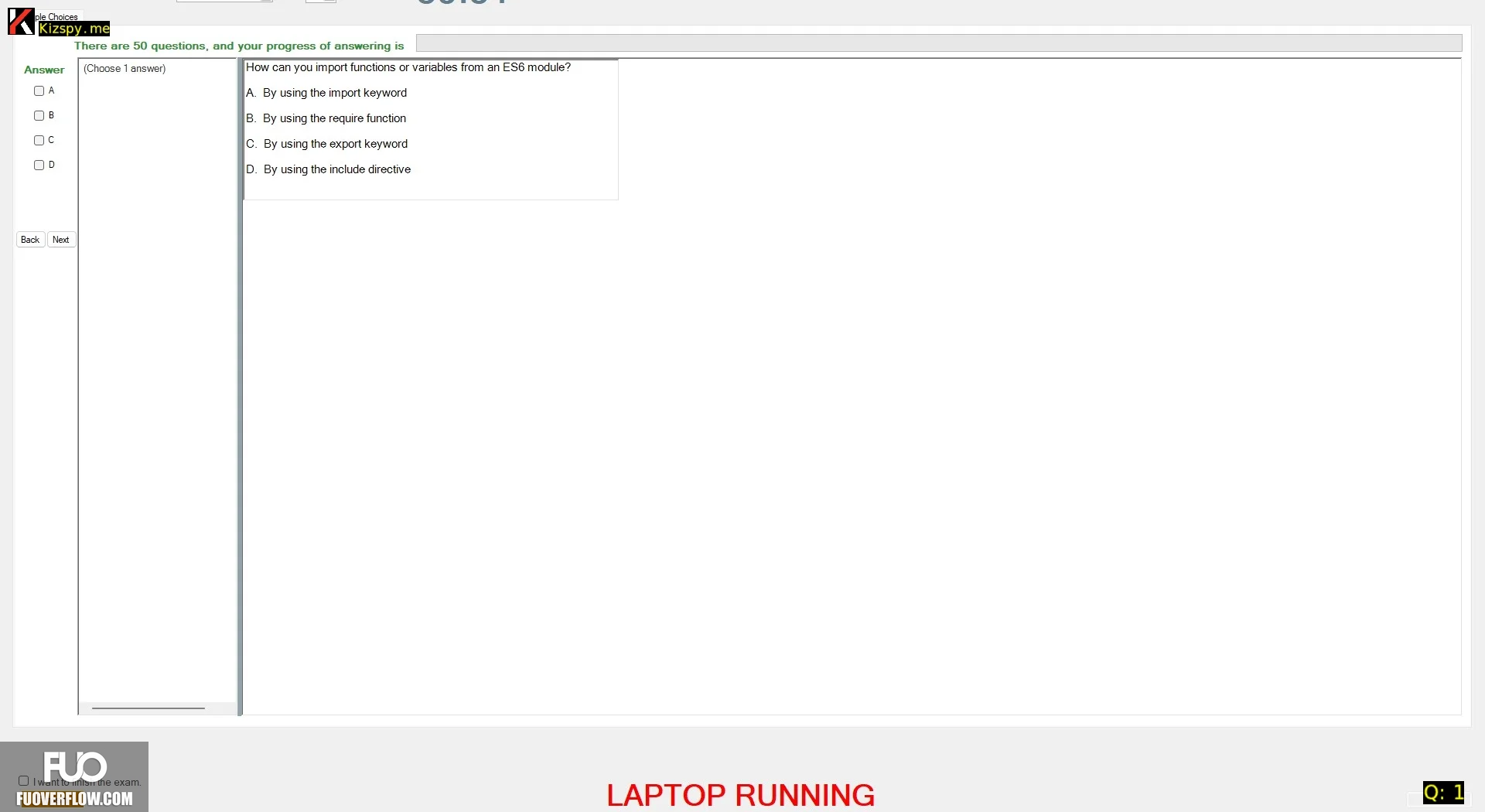Click the '50 questions' progress message
The width and height of the screenshot is (1485, 812).
(x=239, y=46)
